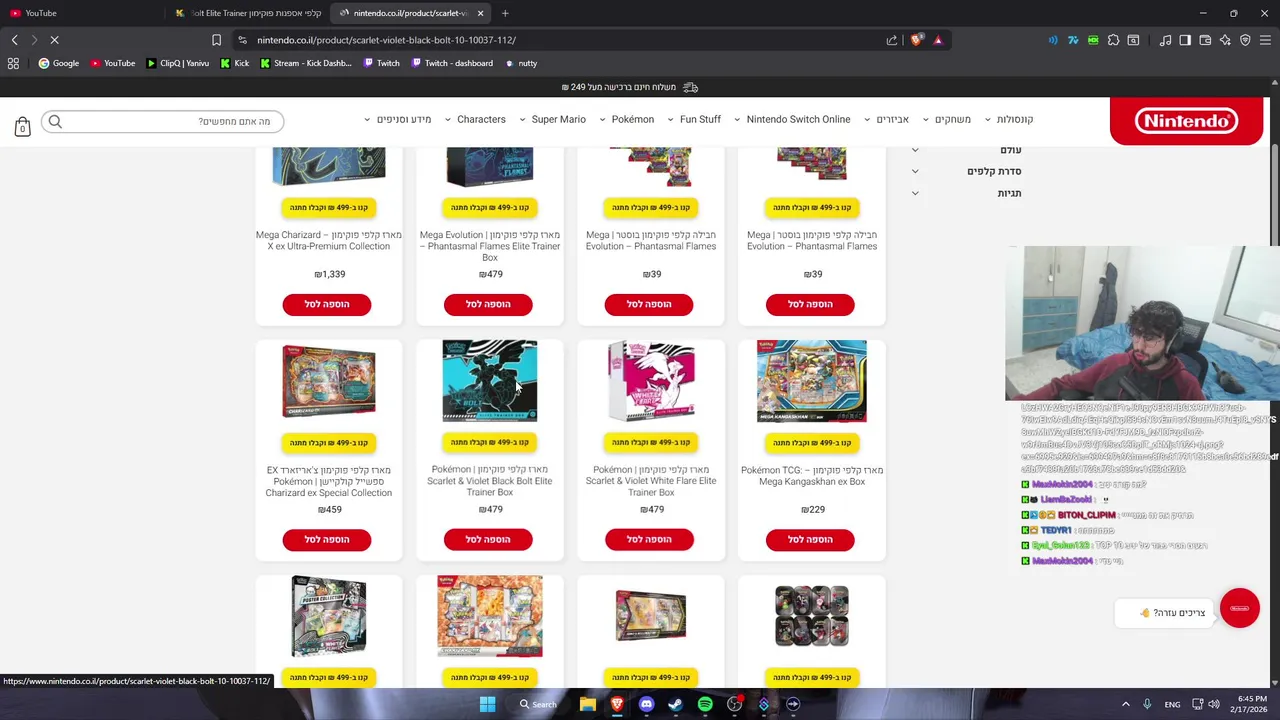
Task: Open a new browser tab
Action: tap(505, 13)
